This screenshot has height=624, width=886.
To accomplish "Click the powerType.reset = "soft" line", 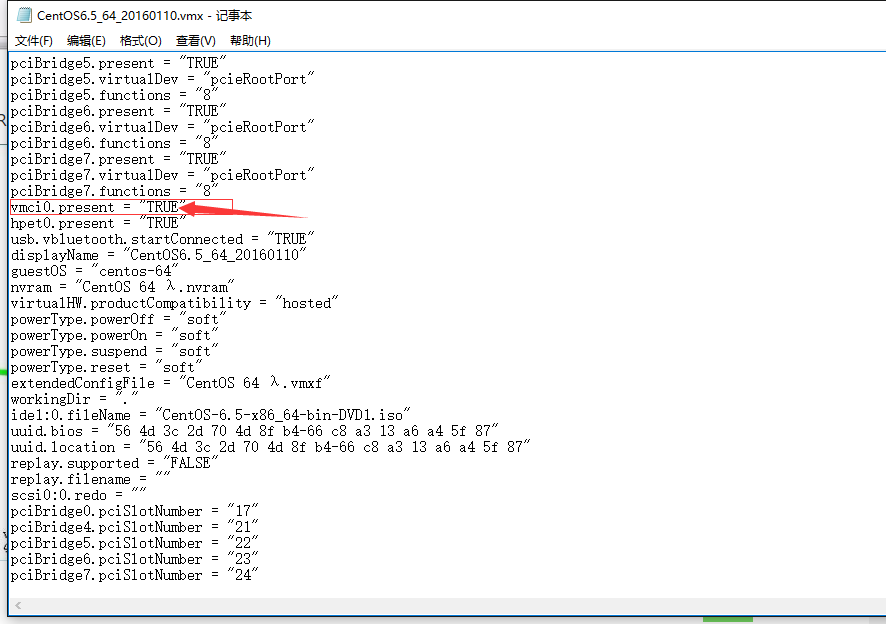I will (x=106, y=367).
